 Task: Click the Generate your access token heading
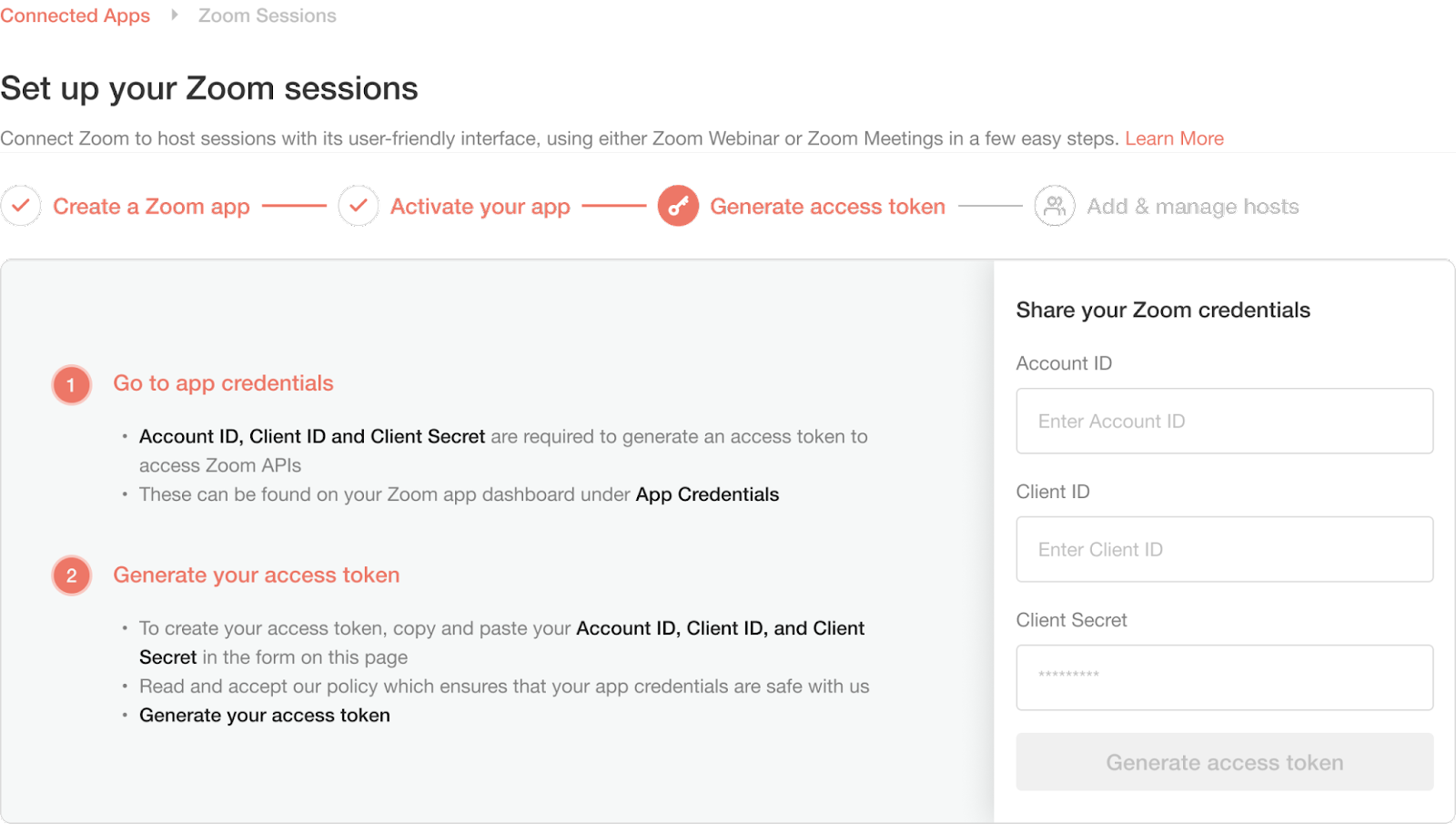pos(257,575)
